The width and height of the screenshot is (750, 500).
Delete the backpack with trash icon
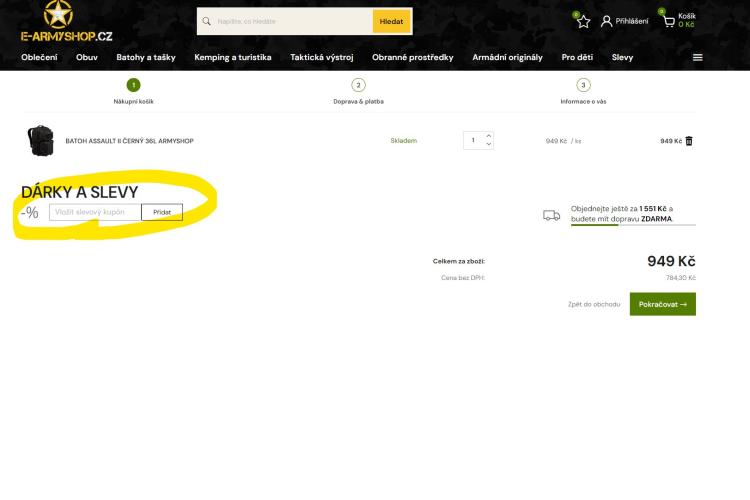689,141
